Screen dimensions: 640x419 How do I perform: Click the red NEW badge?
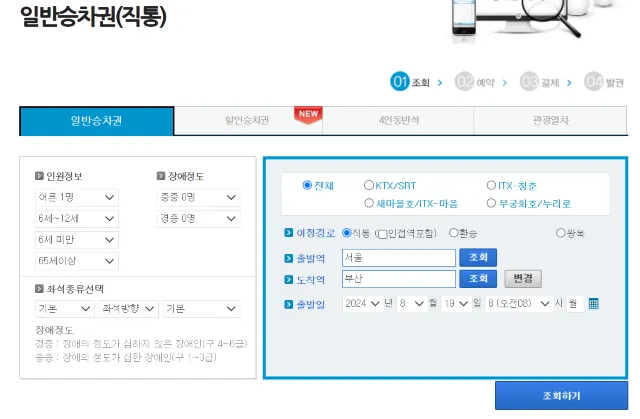308,113
